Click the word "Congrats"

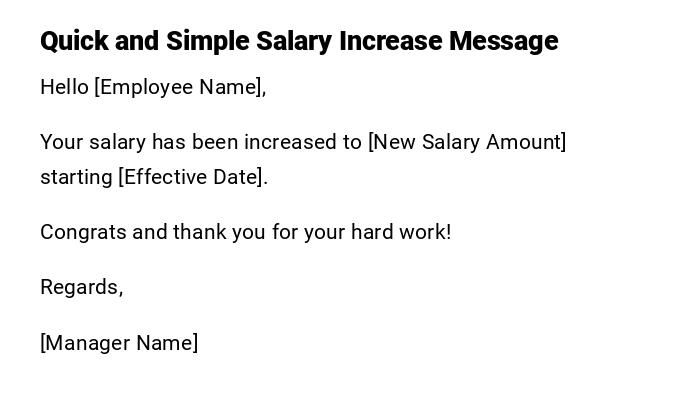(83, 232)
